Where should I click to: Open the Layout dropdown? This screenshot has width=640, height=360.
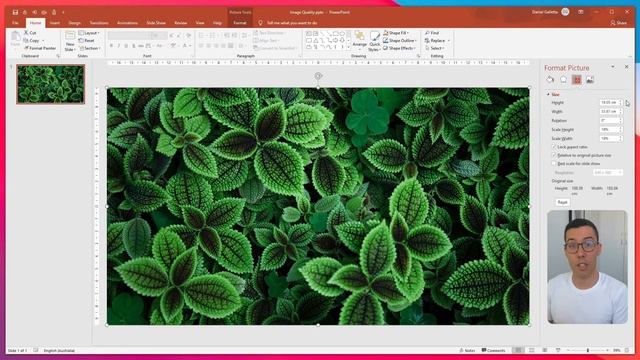click(89, 33)
